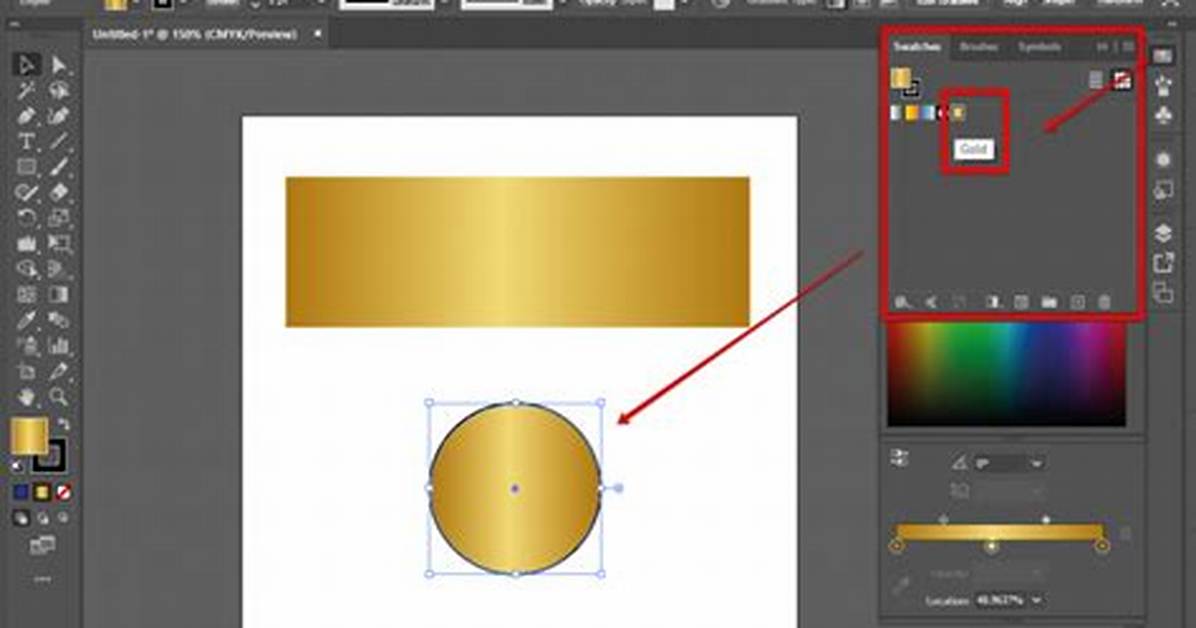This screenshot has height=628, width=1196.
Task: Click inside the color spectrum bar
Action: click(1006, 374)
